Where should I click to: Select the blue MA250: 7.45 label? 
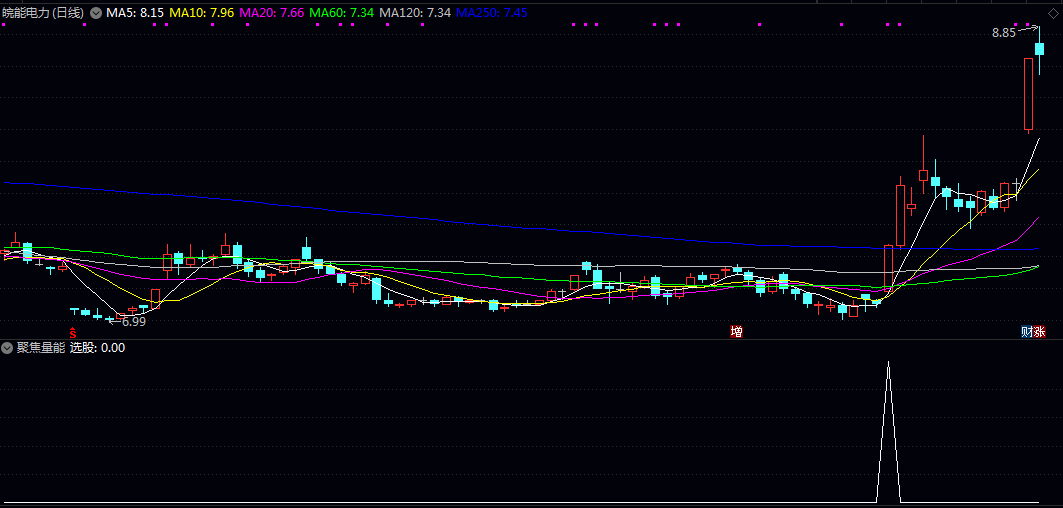[492, 13]
